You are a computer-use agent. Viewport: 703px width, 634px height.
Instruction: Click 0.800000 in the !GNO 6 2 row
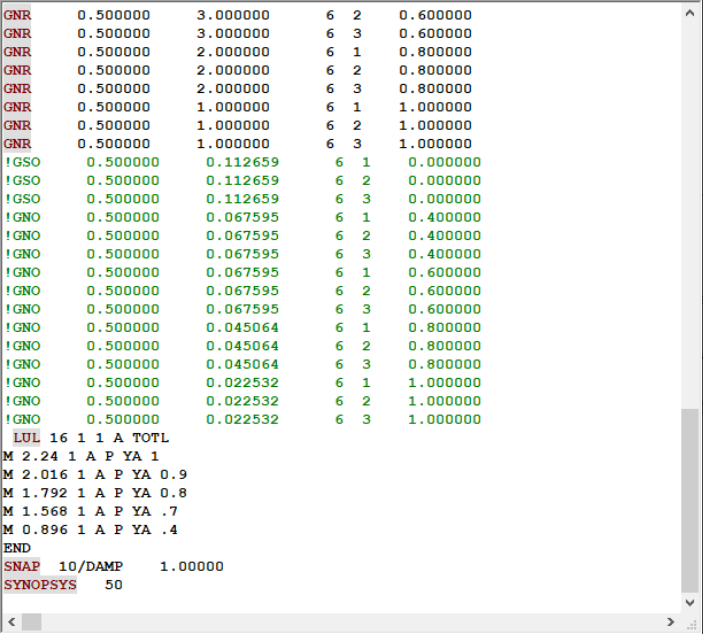pyautogui.click(x=445, y=346)
